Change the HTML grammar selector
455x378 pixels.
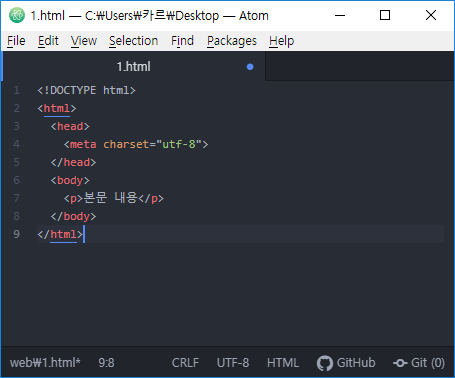[283, 362]
